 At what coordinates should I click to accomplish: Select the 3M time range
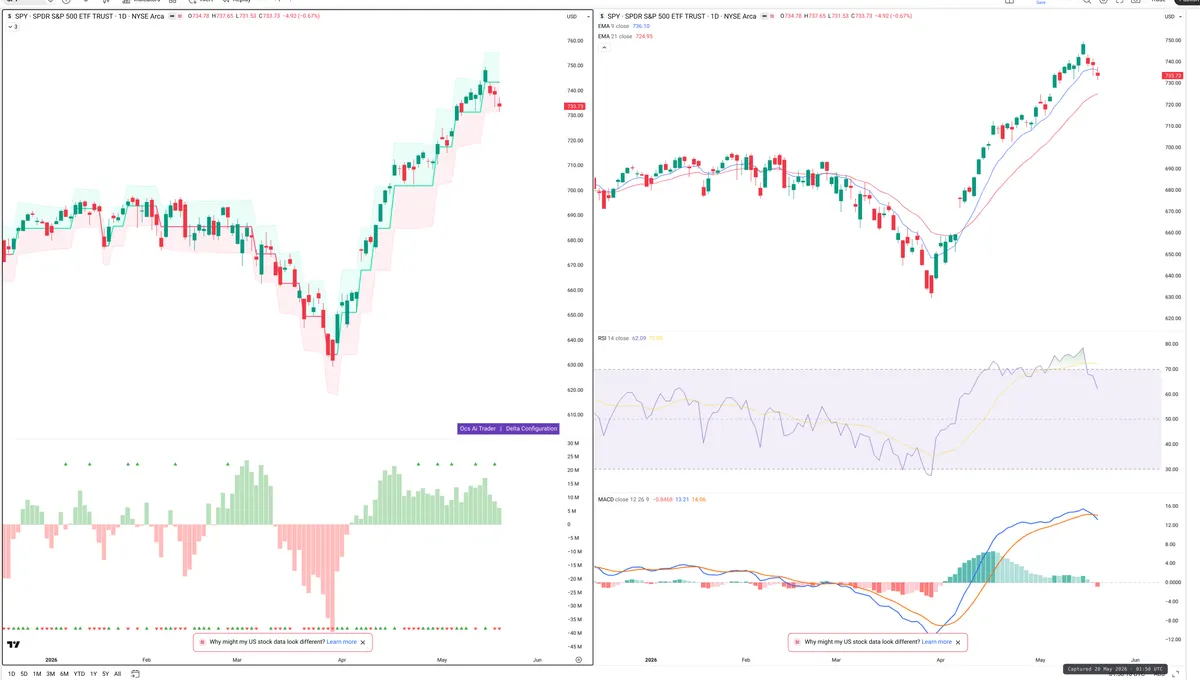(50, 674)
